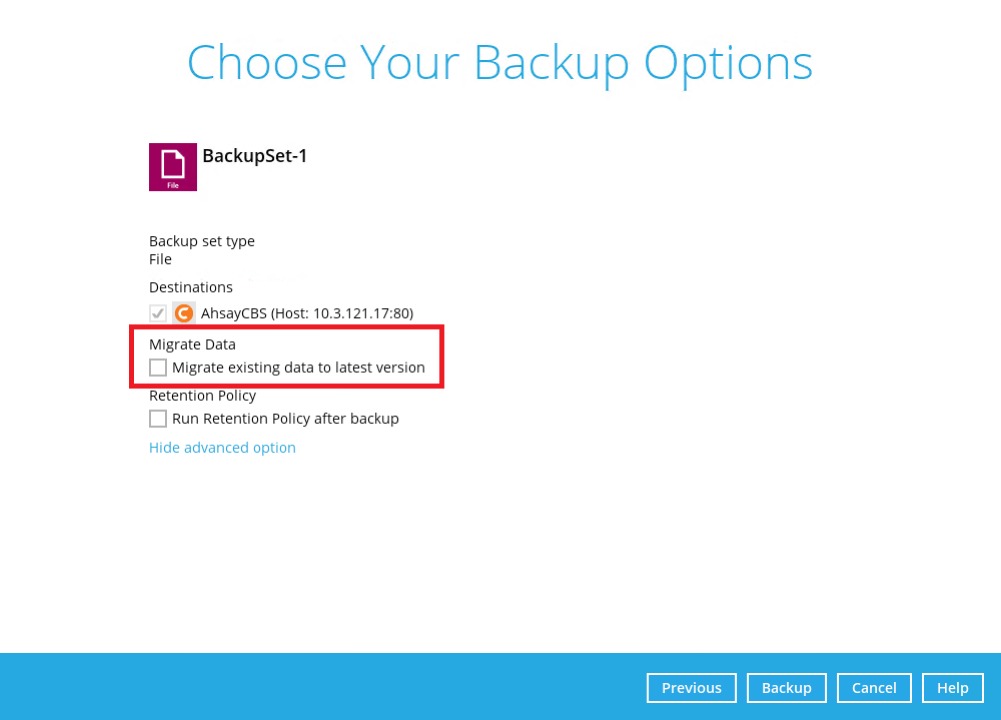Click the Choose Your Backup Options heading
The image size is (1001, 720).
(x=500, y=62)
